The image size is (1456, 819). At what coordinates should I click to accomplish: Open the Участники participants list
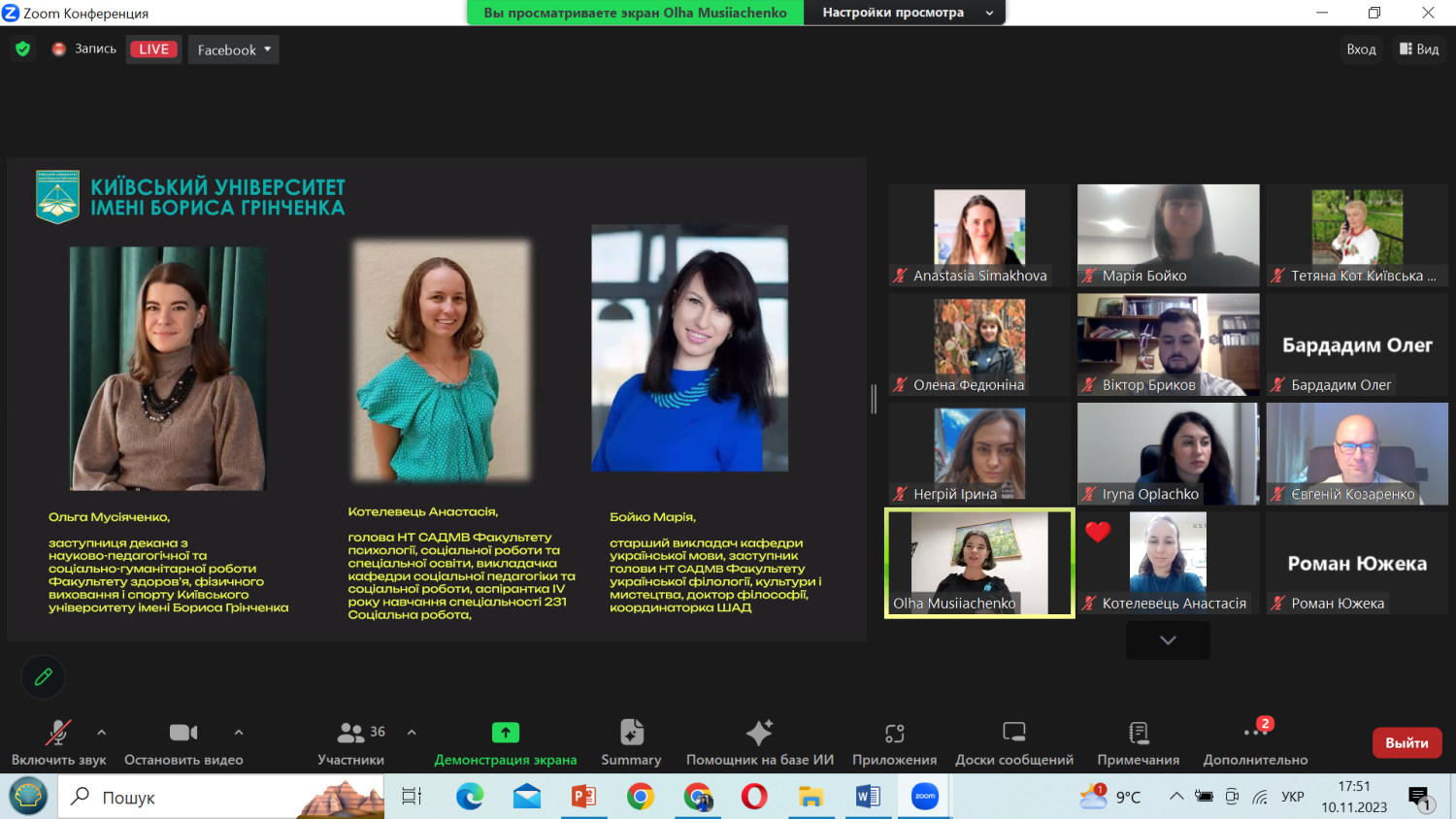pyautogui.click(x=351, y=742)
